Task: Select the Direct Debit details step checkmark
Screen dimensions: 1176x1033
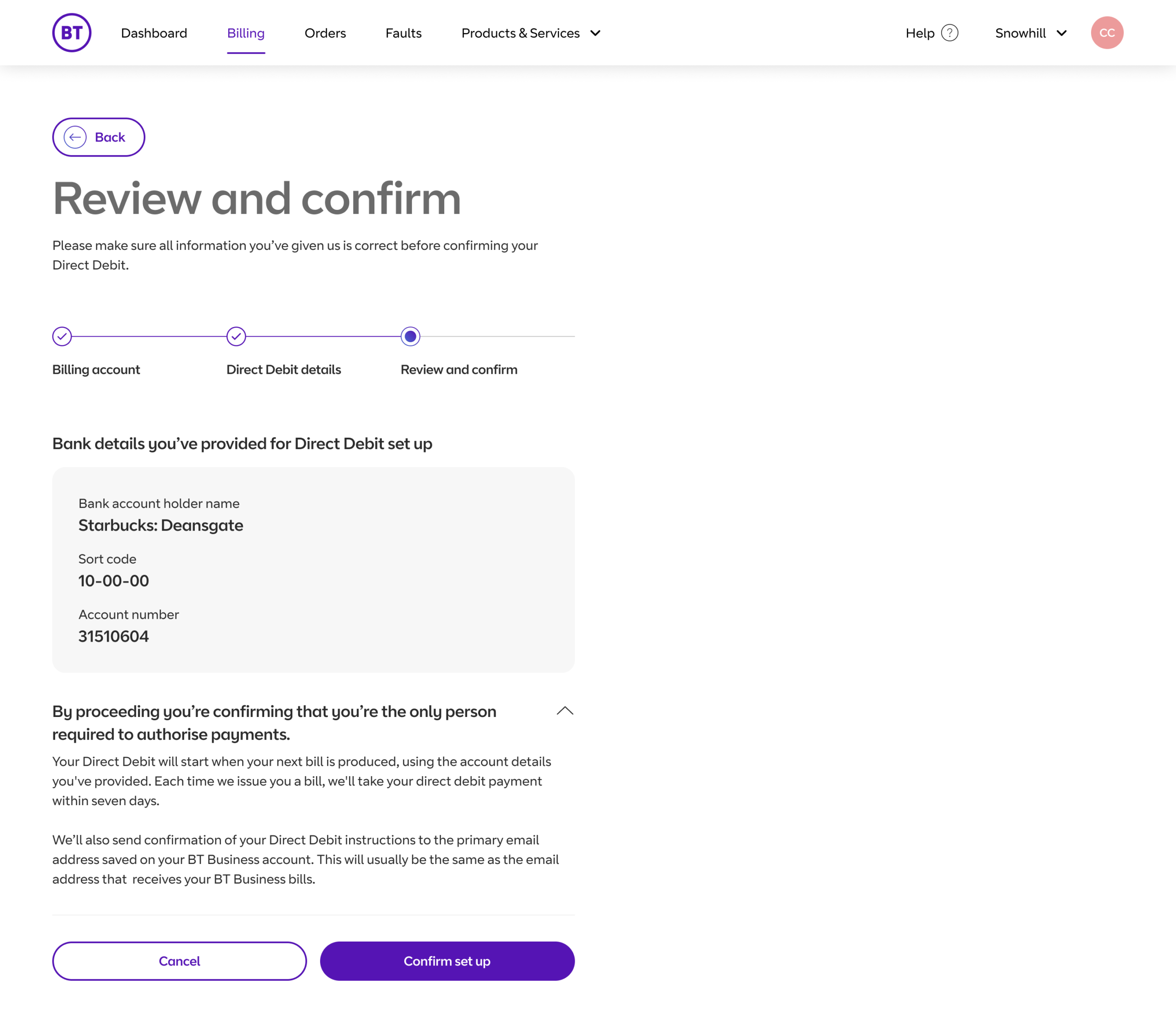Action: (236, 337)
